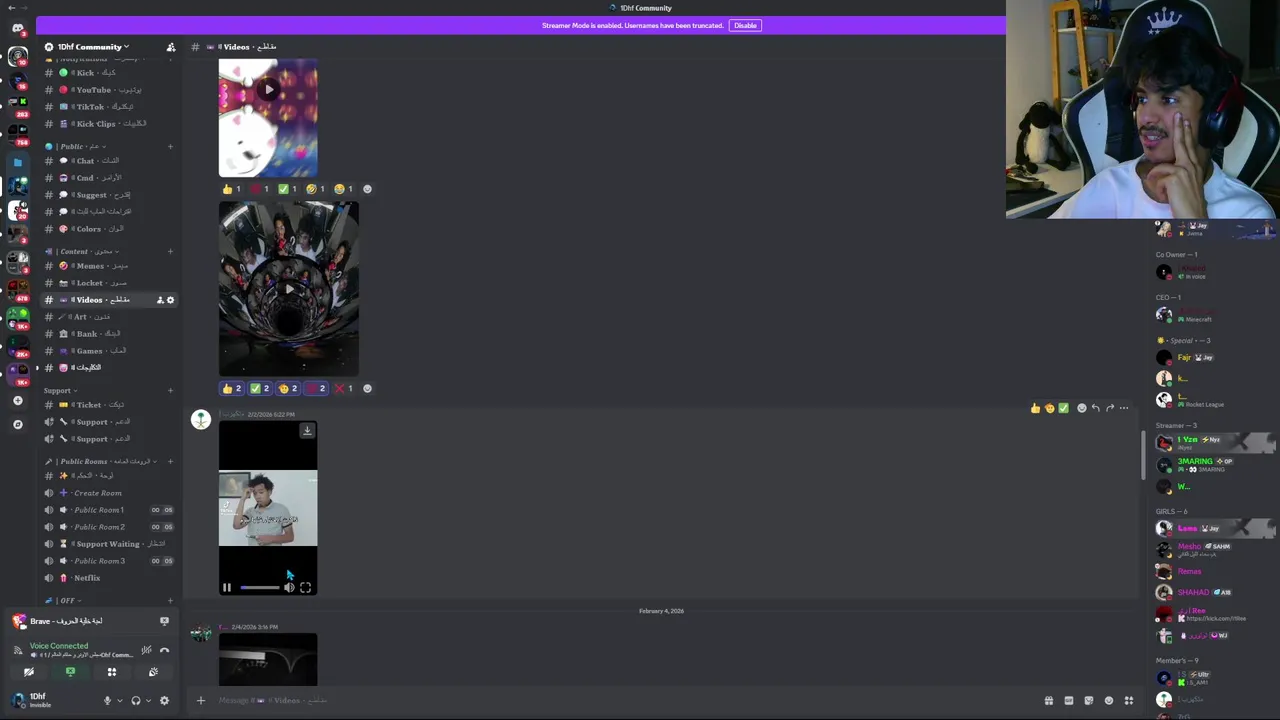Open headphone output options arrow

[148, 701]
